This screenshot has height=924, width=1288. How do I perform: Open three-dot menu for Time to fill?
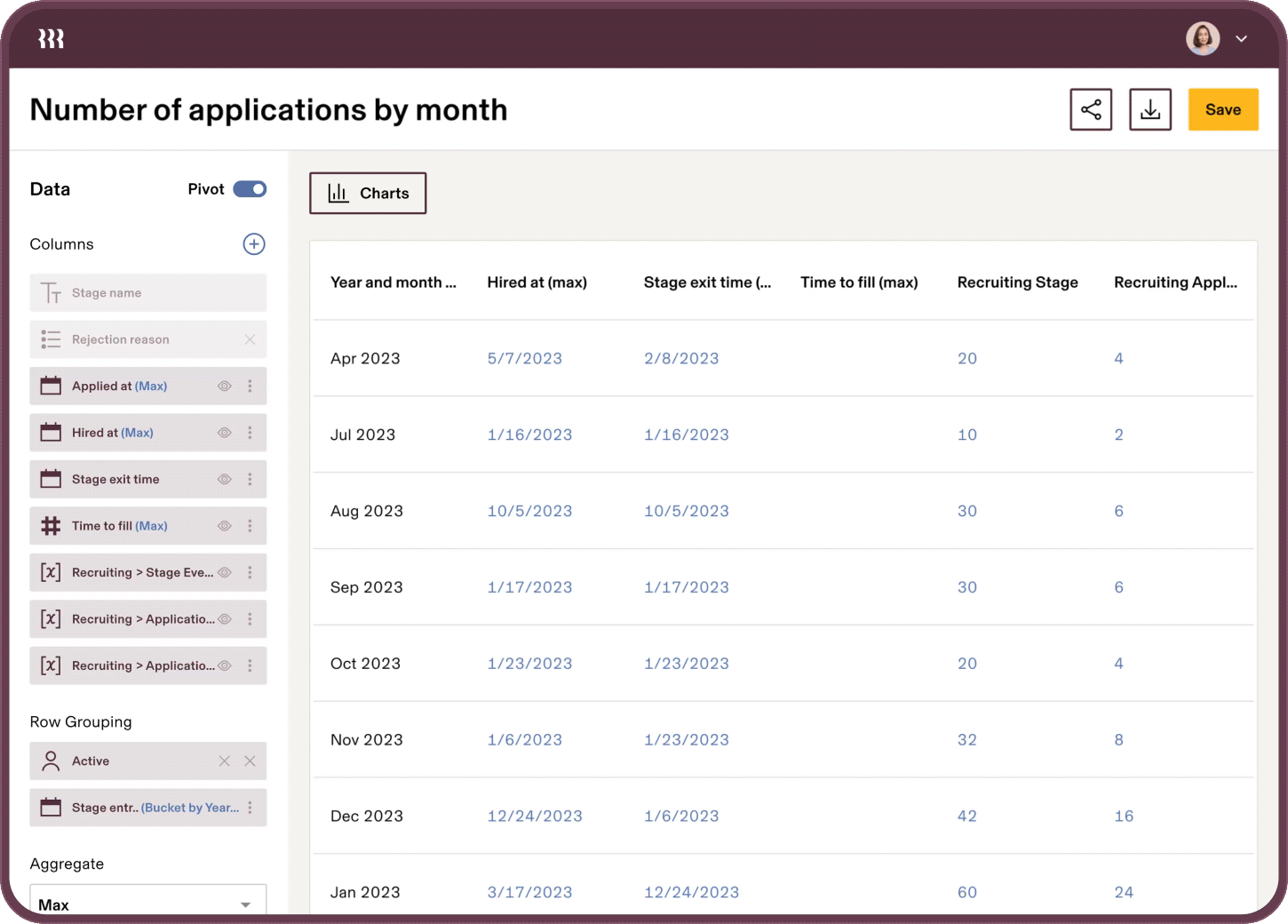(x=250, y=526)
